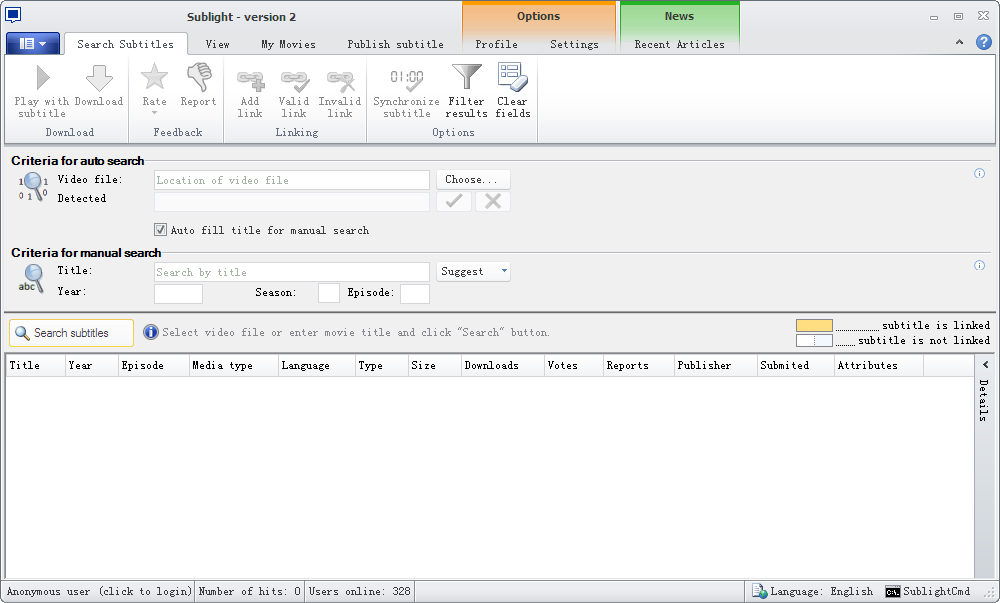The width and height of the screenshot is (1000, 603).
Task: Click the yellow linked subtitle swatch
Action: [814, 325]
